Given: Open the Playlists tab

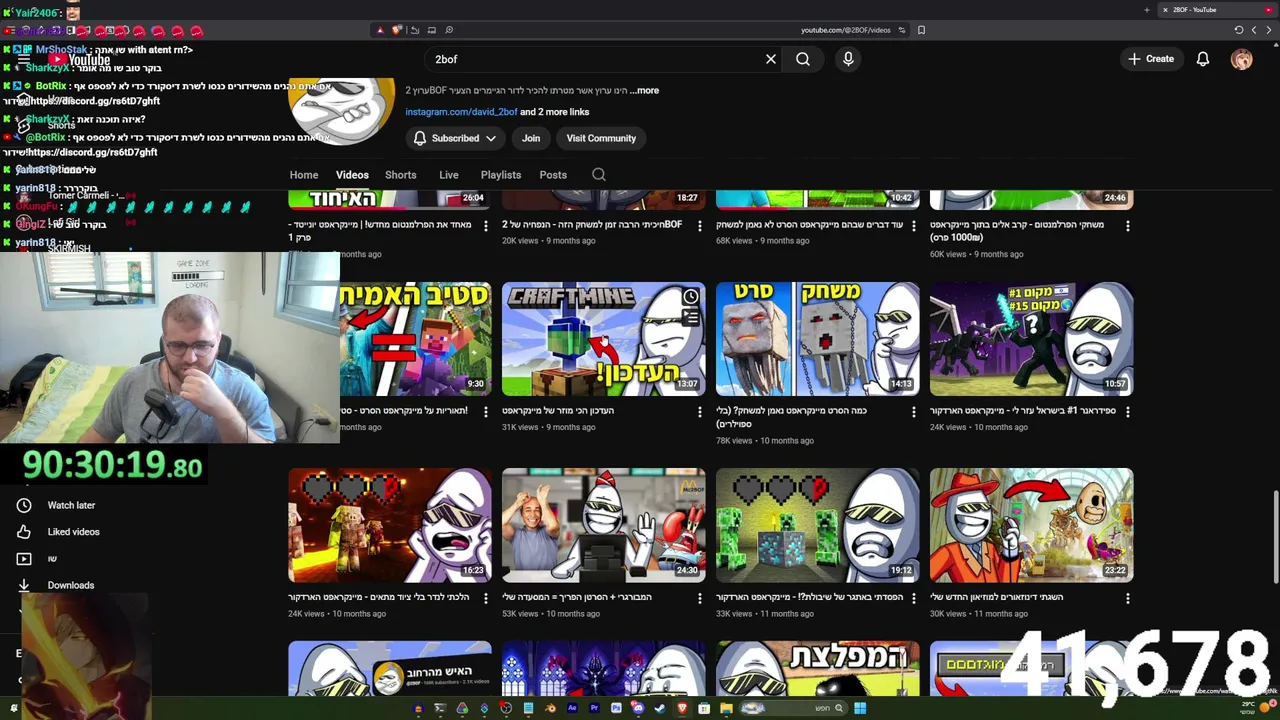Looking at the screenshot, I should [x=501, y=175].
